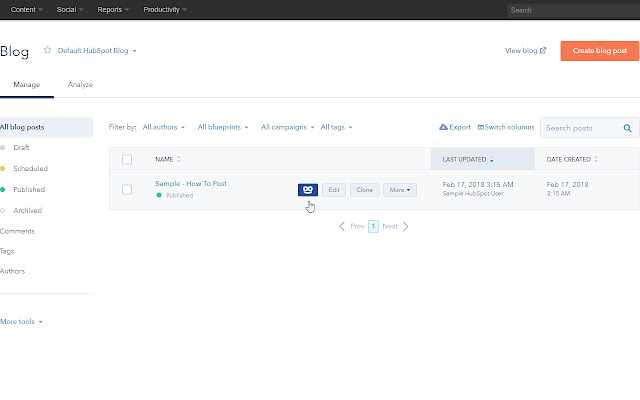The image size is (640, 400).
Task: Open the All campaigns filter
Action: (x=288, y=127)
